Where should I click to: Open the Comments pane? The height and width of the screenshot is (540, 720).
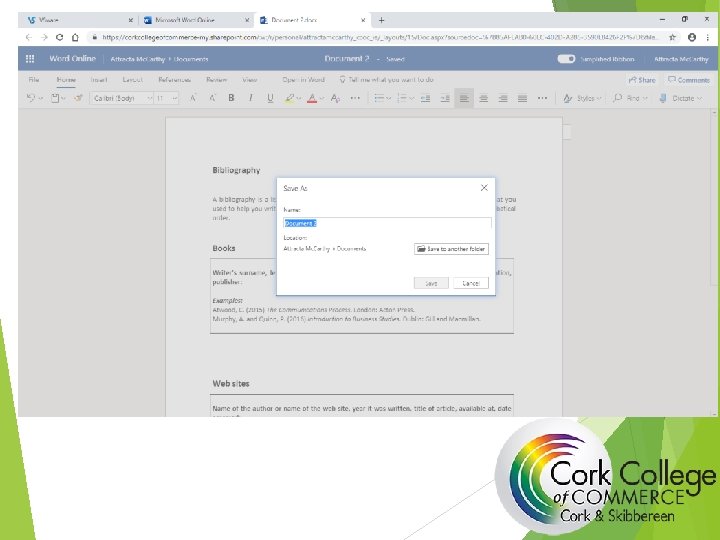(x=689, y=80)
